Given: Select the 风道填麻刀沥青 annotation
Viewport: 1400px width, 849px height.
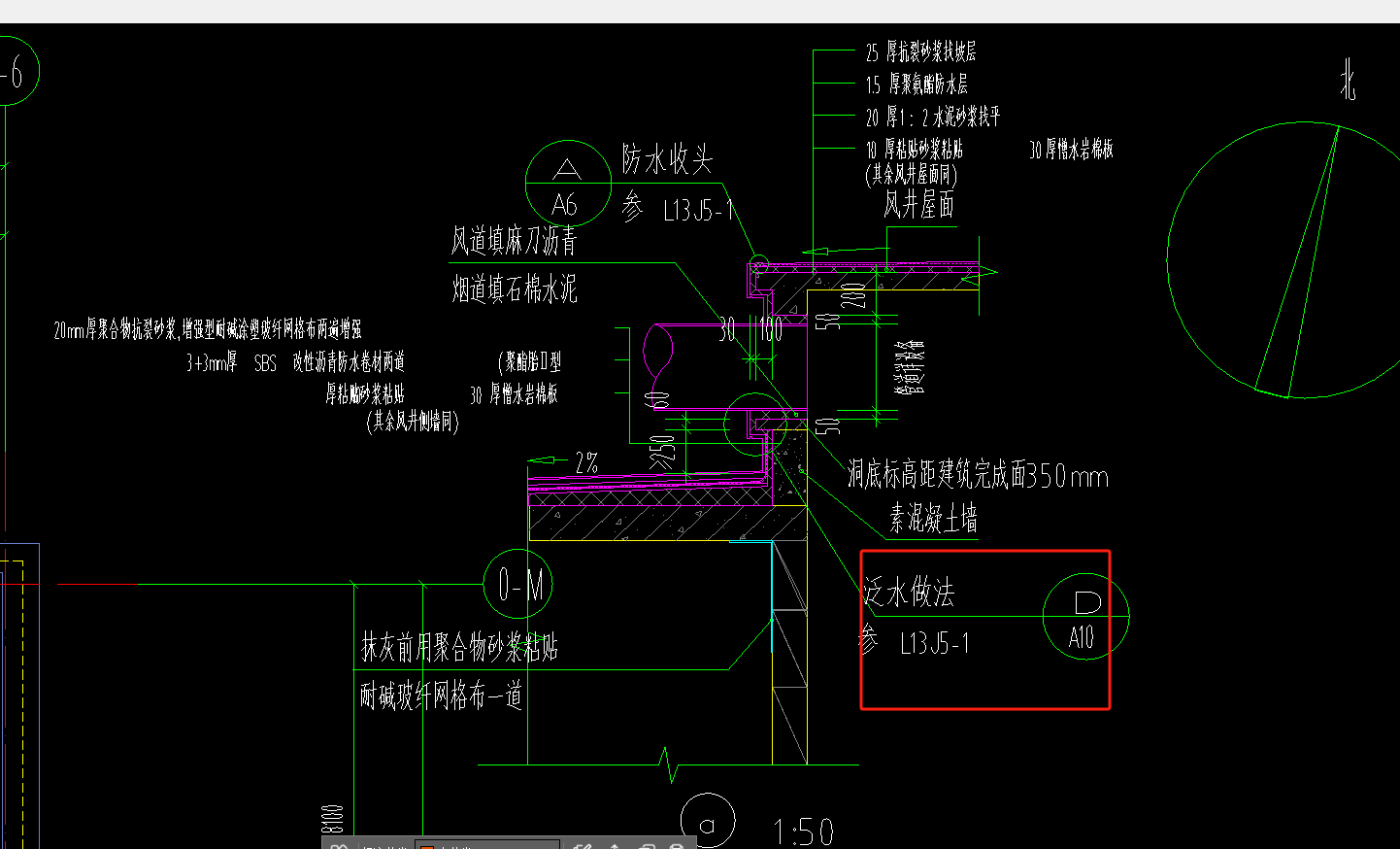Looking at the screenshot, I should [x=514, y=241].
